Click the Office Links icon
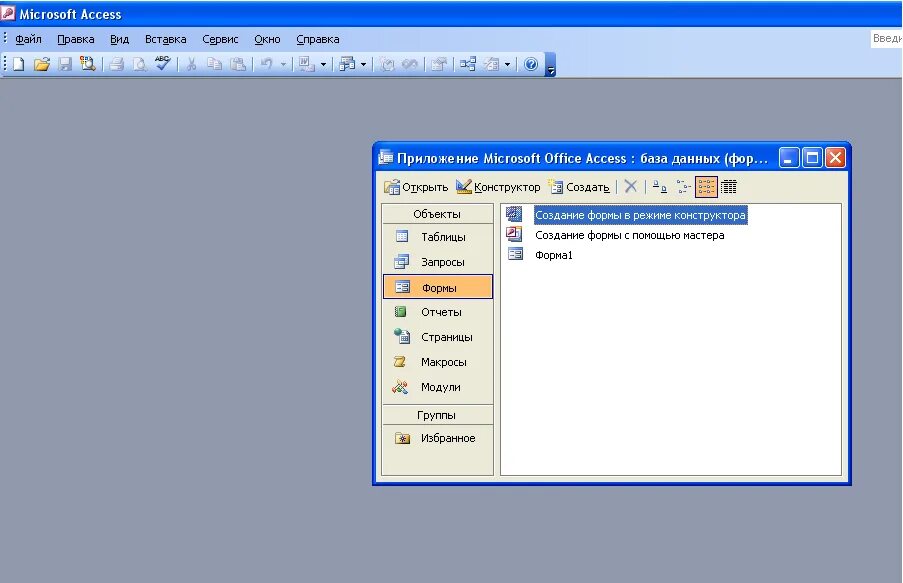The height and width of the screenshot is (583, 903). click(x=306, y=64)
